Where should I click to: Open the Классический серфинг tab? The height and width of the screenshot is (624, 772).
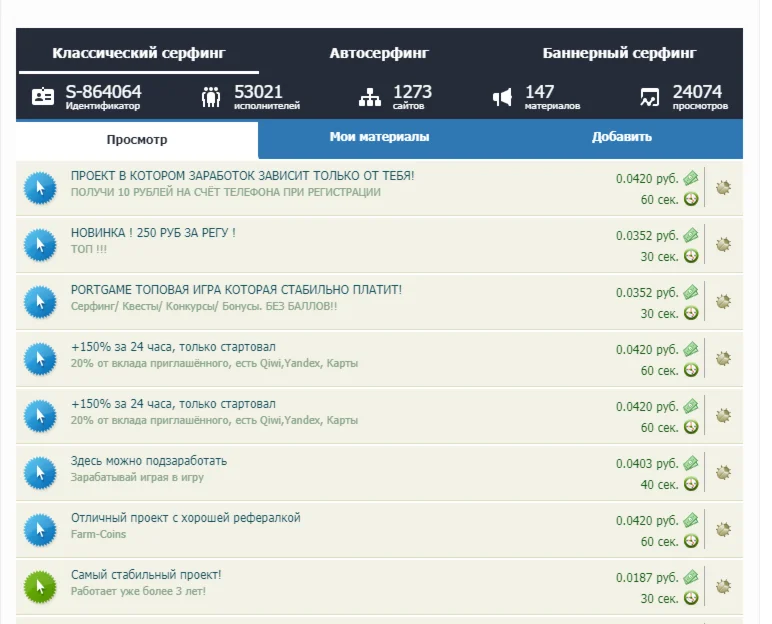point(139,53)
